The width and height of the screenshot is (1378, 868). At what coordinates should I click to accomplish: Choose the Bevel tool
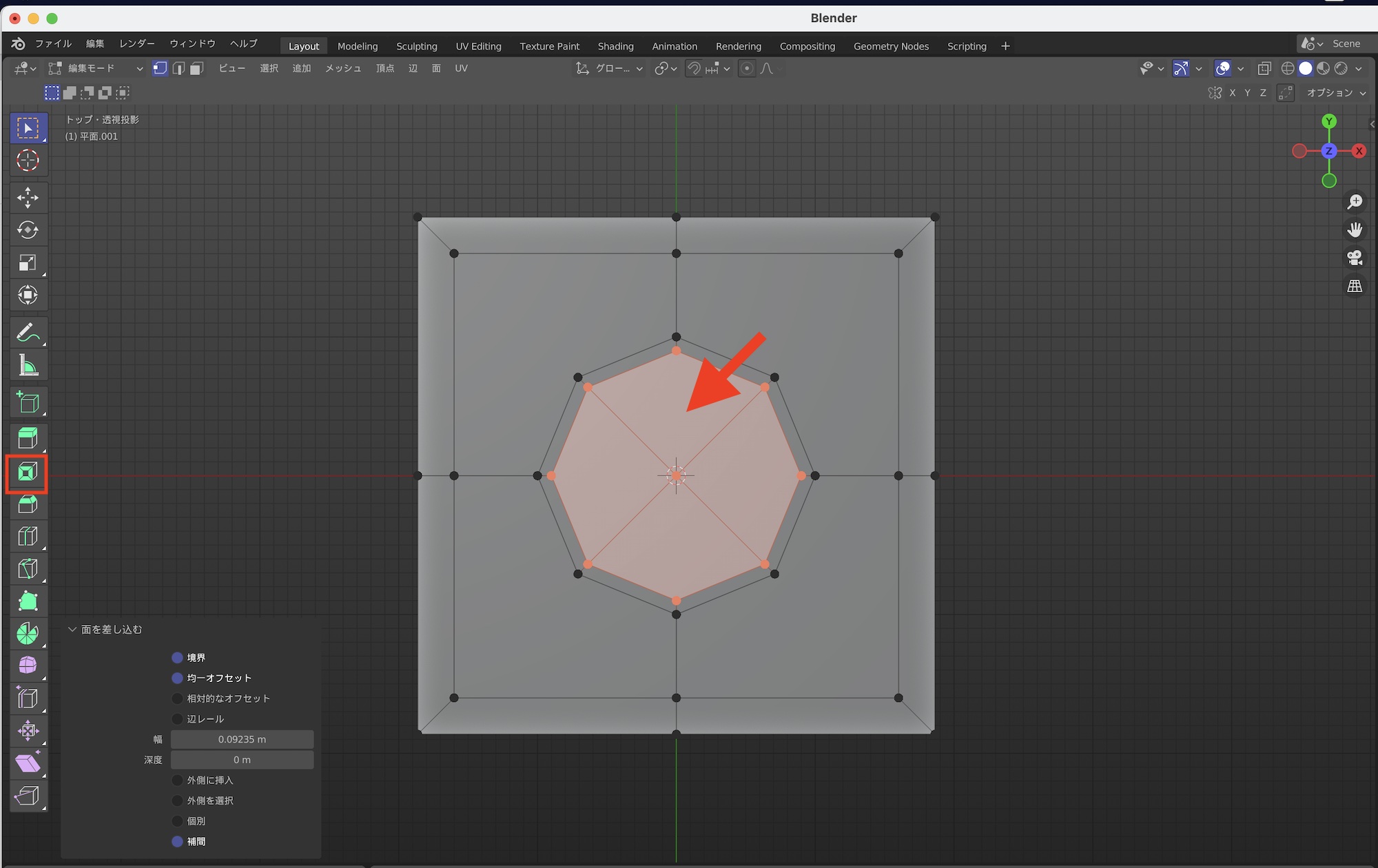pyautogui.click(x=28, y=505)
